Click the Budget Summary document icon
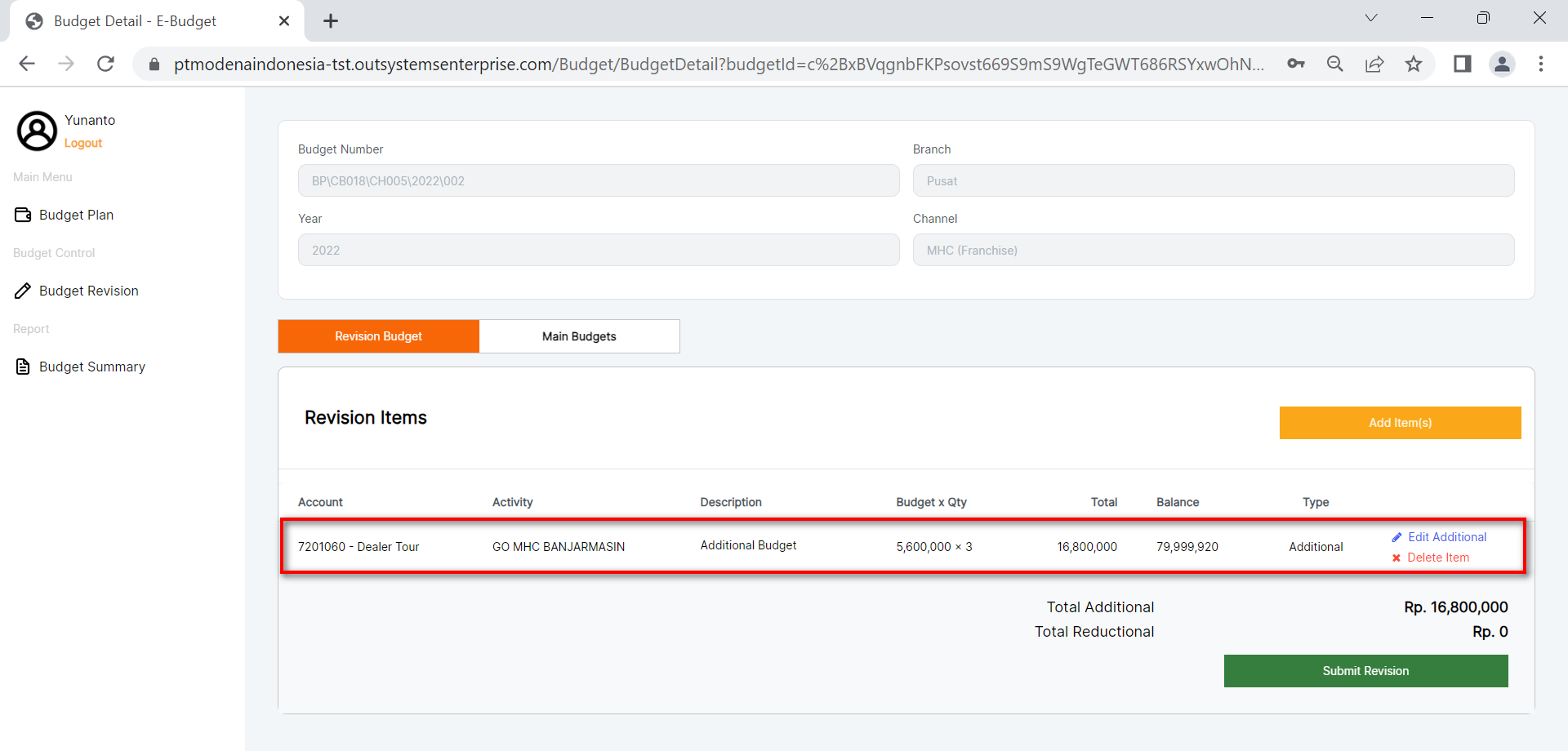 23,367
